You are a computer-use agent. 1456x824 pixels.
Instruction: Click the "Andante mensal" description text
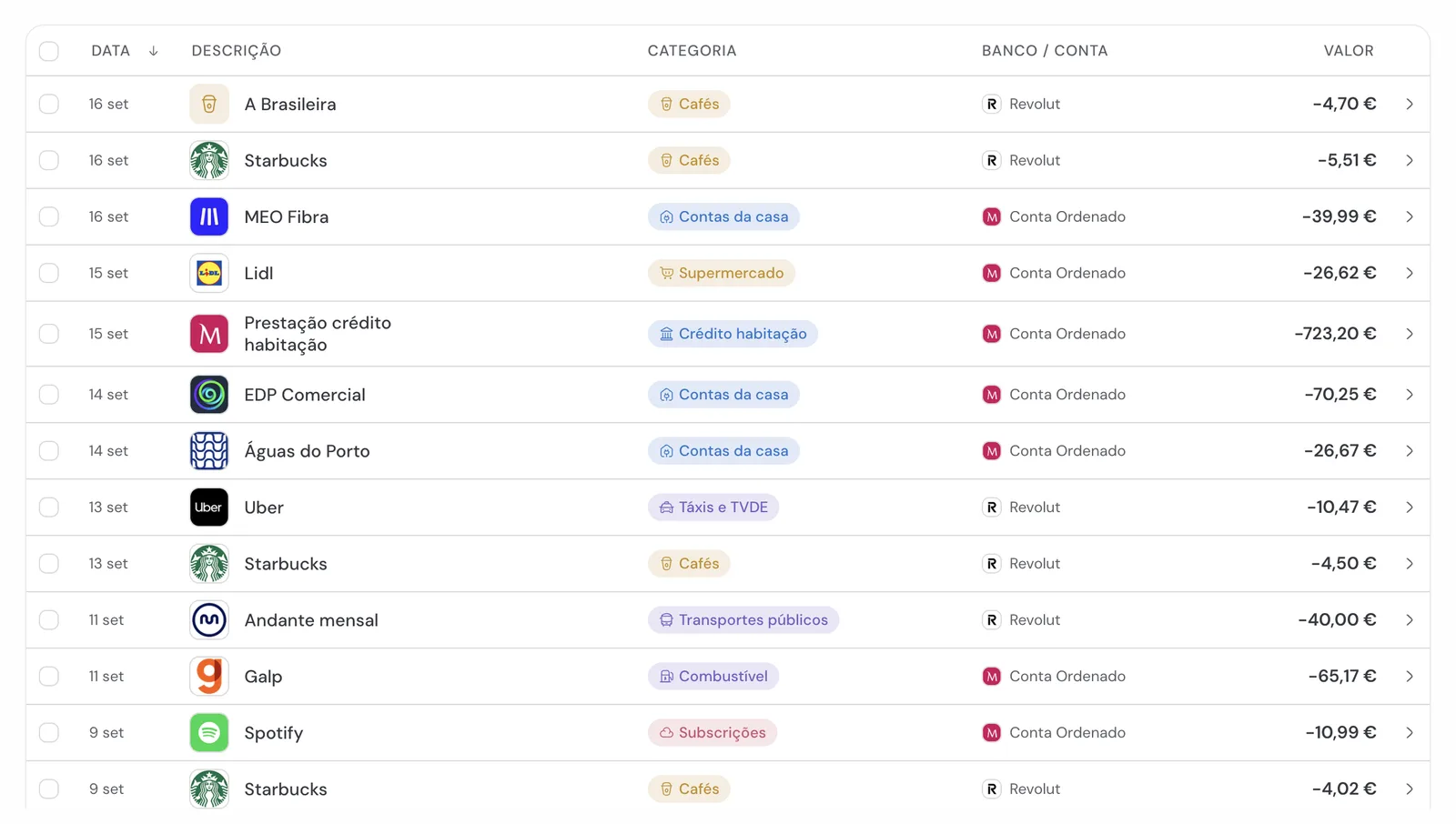(311, 620)
